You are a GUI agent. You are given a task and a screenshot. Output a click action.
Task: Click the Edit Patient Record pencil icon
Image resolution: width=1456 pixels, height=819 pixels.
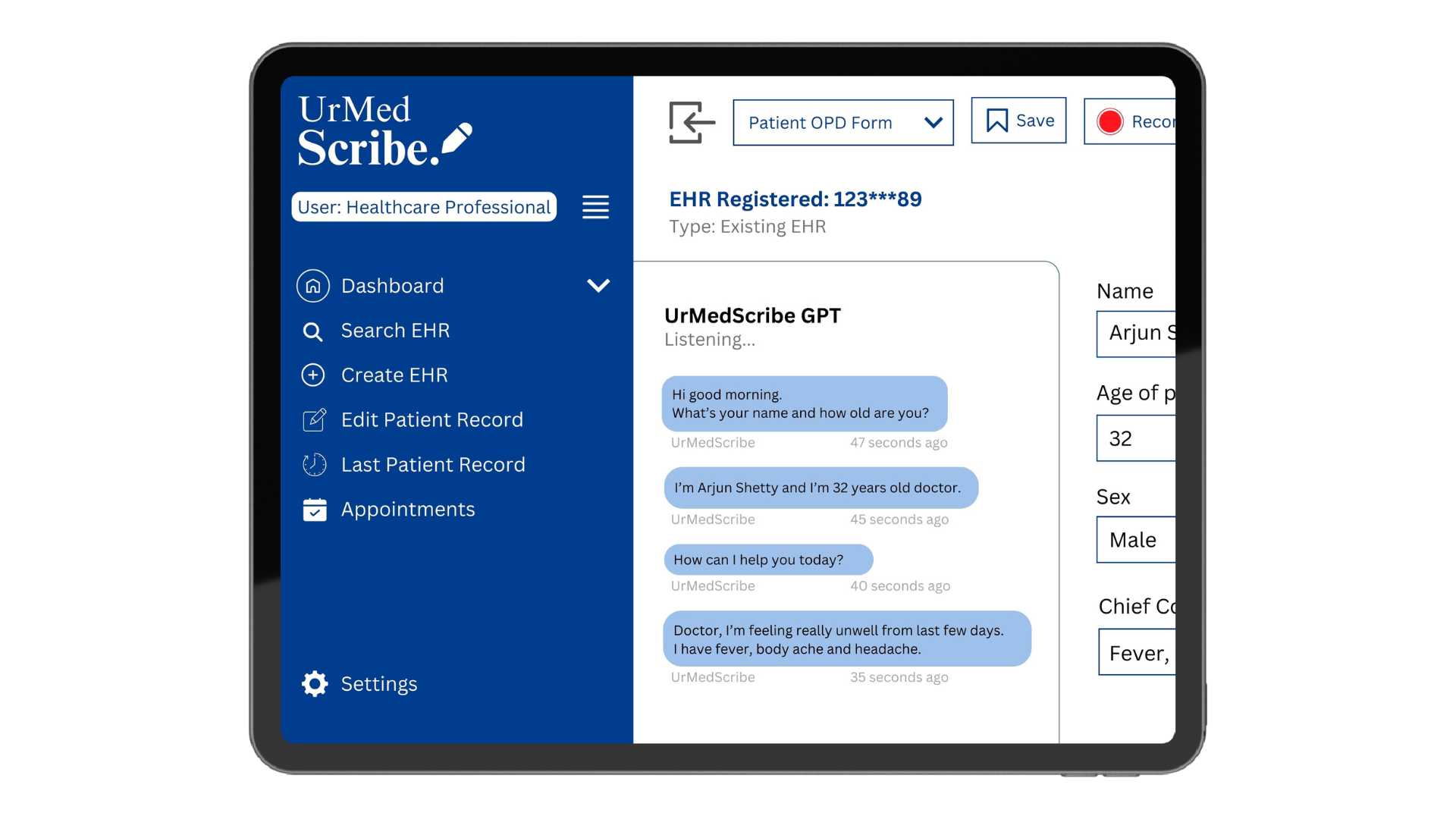[314, 420]
